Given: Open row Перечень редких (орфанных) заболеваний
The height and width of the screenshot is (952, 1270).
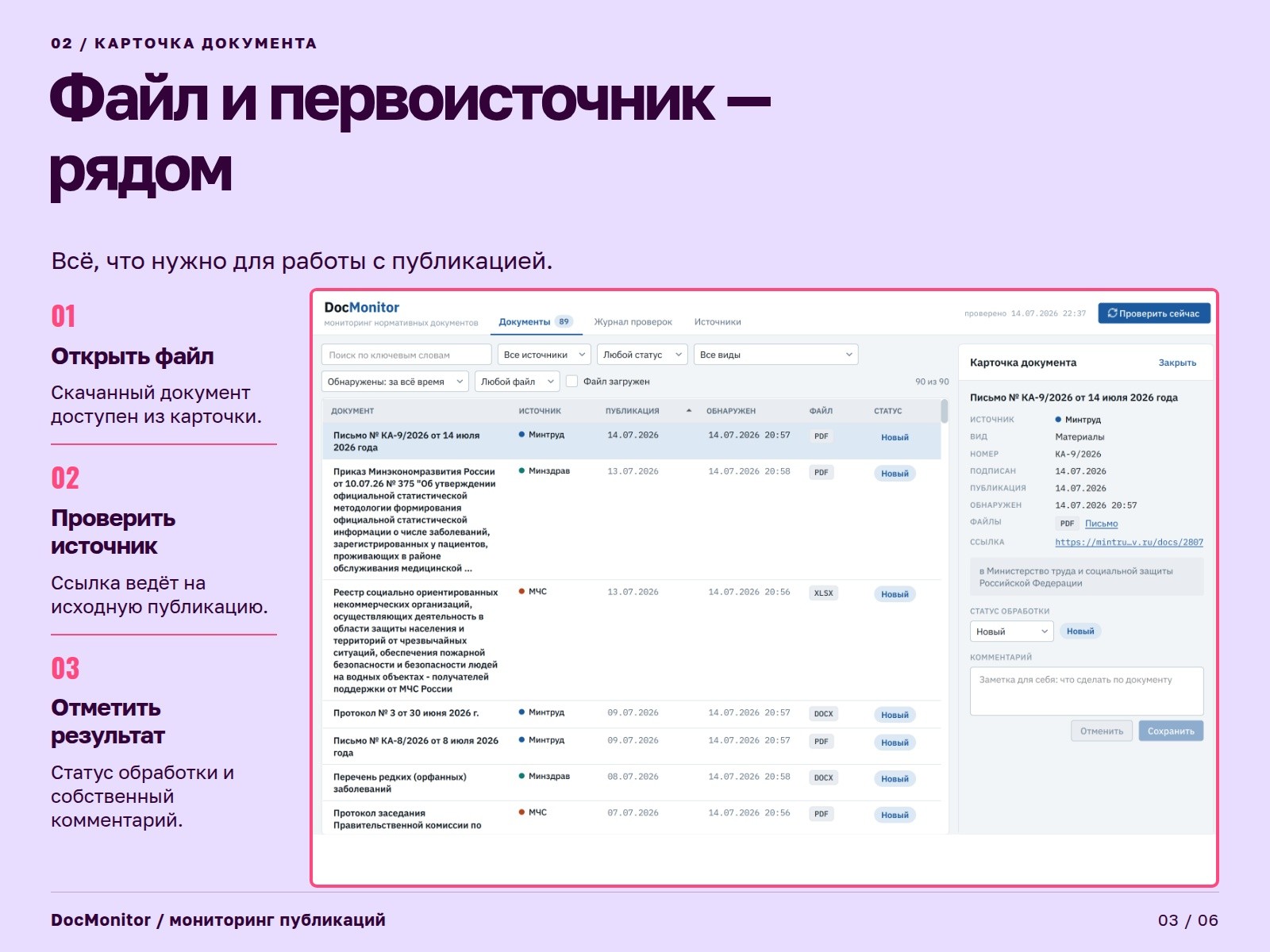Looking at the screenshot, I should [632, 783].
